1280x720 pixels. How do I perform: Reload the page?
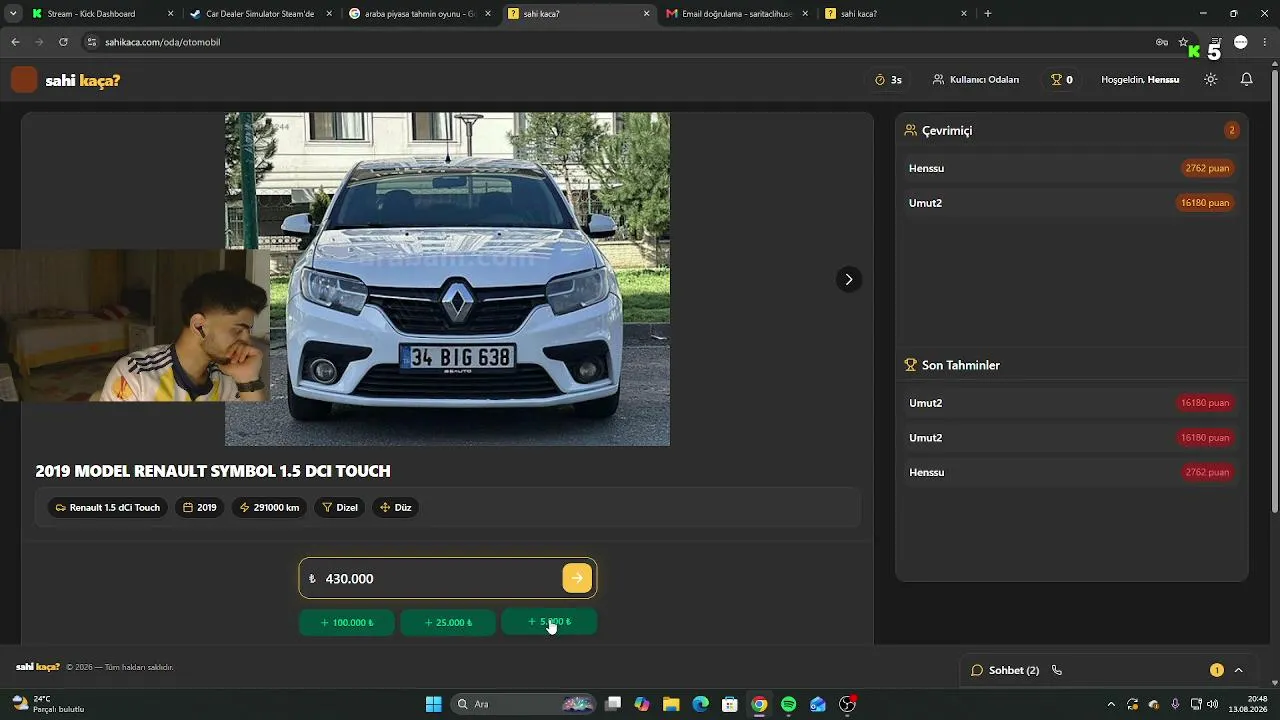[63, 42]
